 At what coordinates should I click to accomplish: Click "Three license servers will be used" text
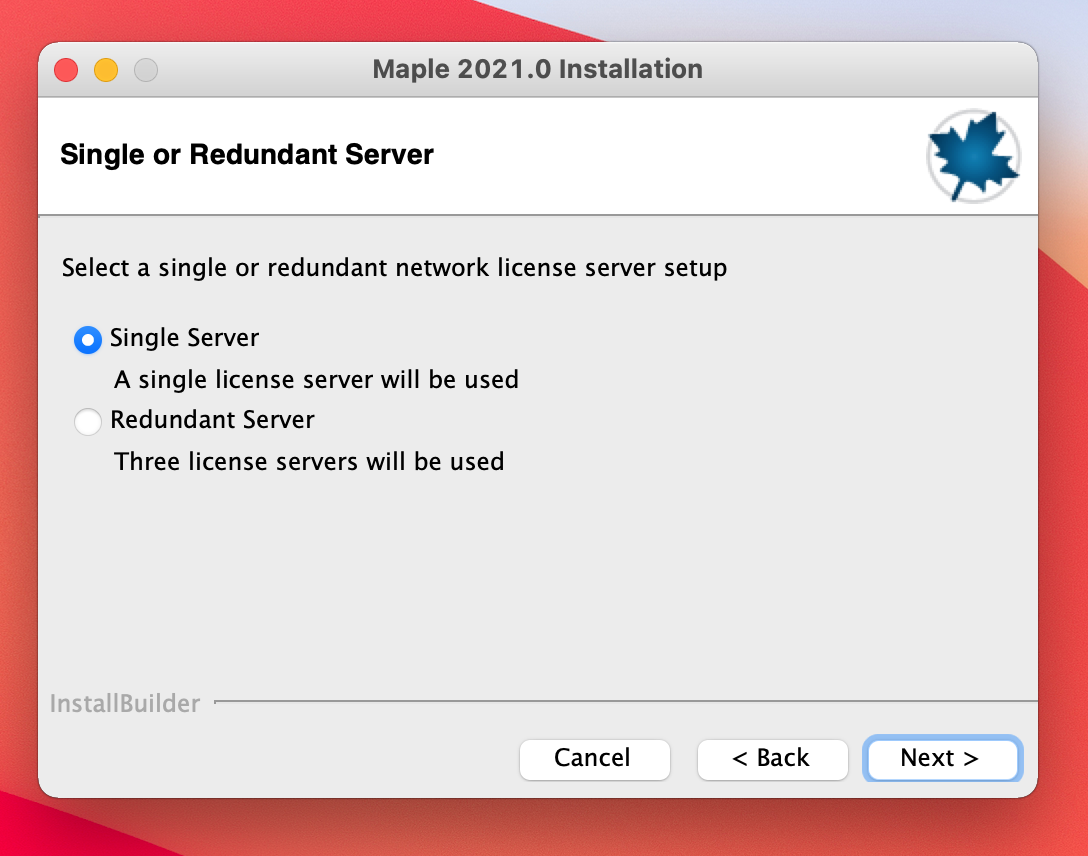coord(309,462)
